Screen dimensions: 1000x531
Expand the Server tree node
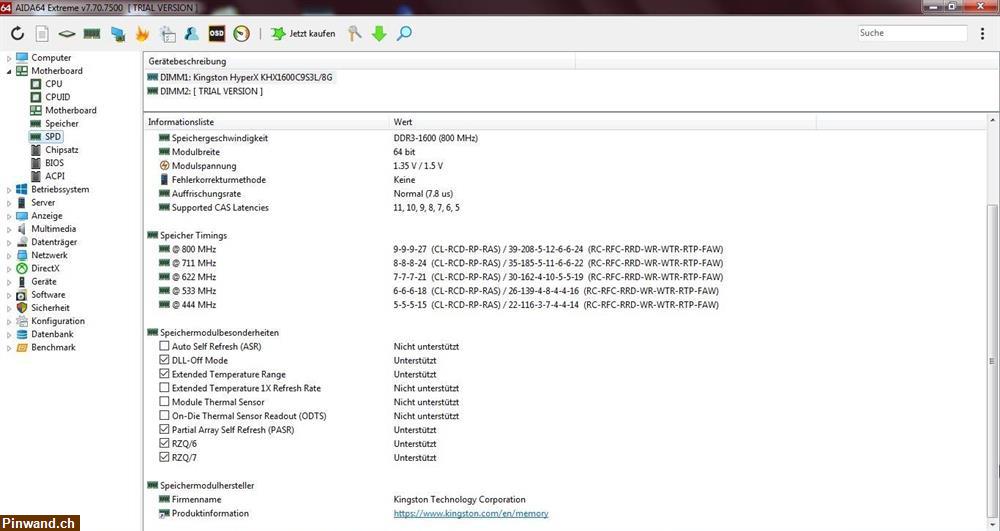point(9,203)
